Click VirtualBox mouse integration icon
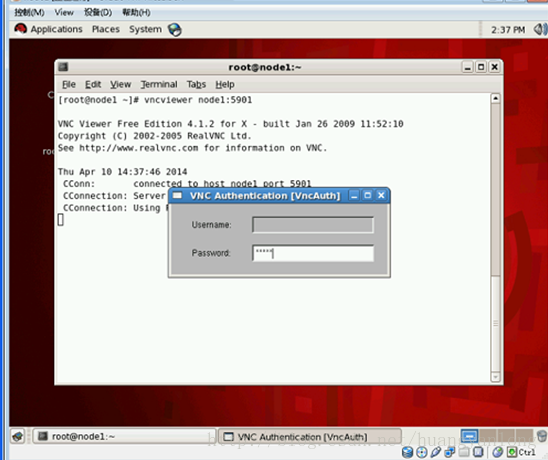This screenshot has height=460, width=548. (498, 453)
